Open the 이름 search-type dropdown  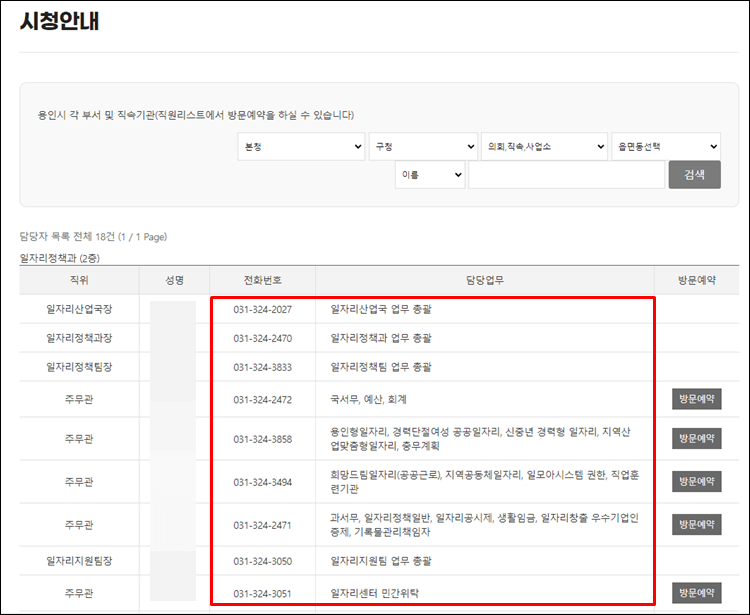430,175
